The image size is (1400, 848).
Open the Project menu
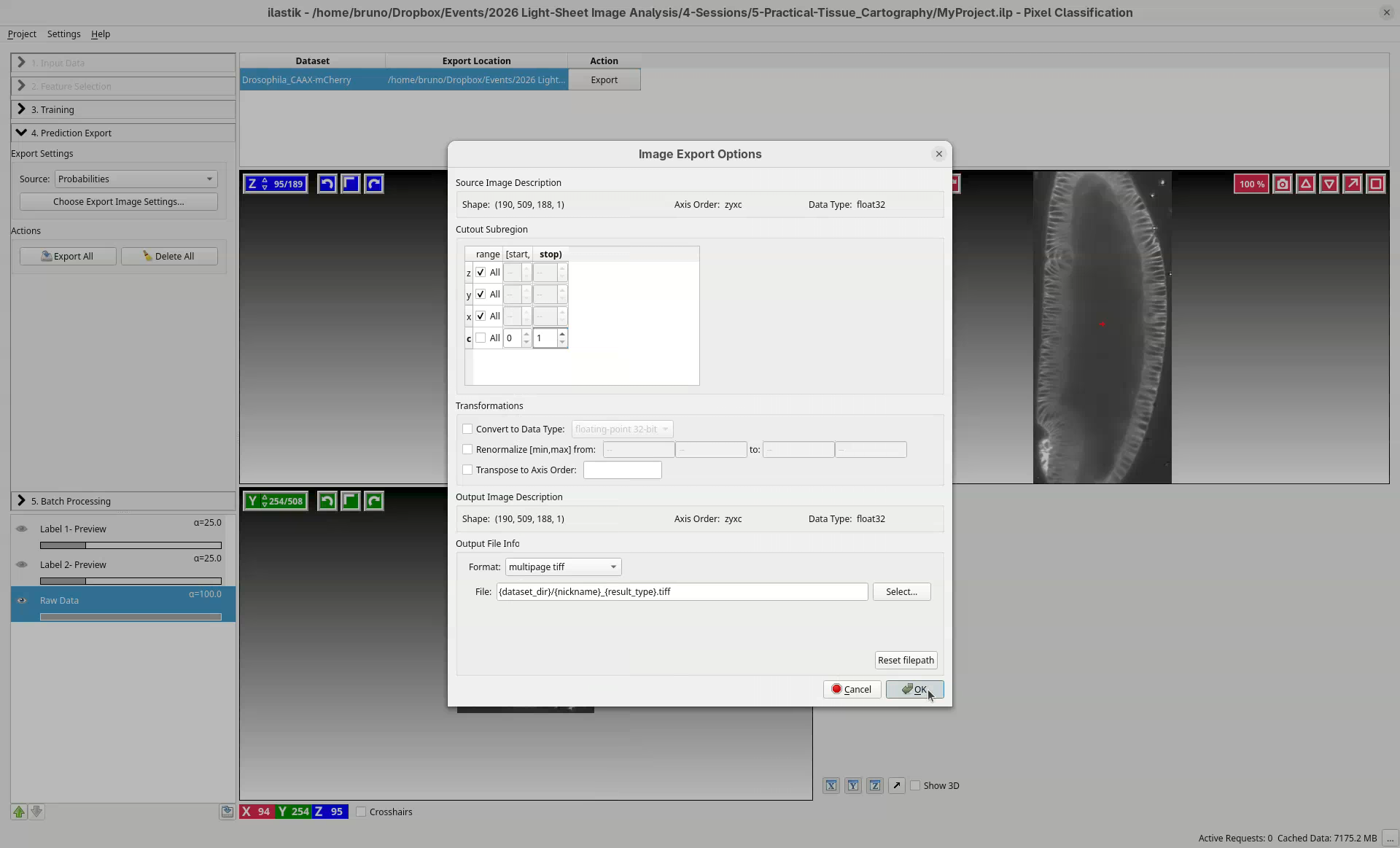pyautogui.click(x=22, y=34)
